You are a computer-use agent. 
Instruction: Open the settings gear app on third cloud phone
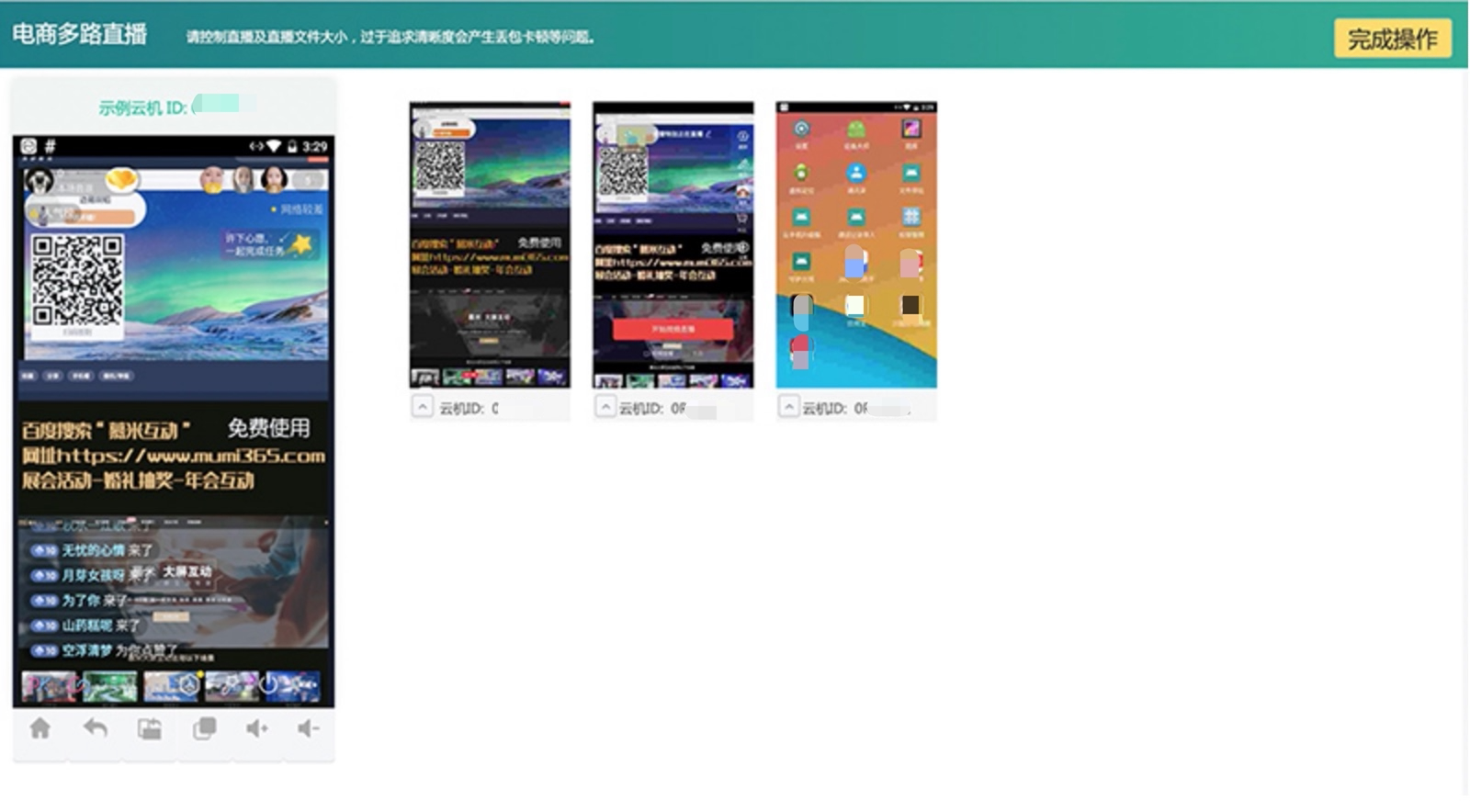(x=801, y=130)
